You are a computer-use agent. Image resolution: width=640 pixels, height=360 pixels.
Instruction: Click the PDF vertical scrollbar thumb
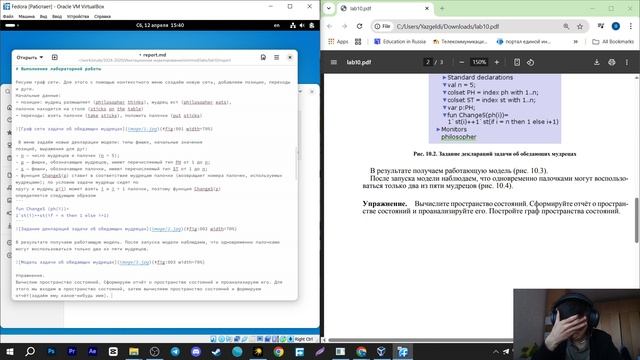[637, 220]
